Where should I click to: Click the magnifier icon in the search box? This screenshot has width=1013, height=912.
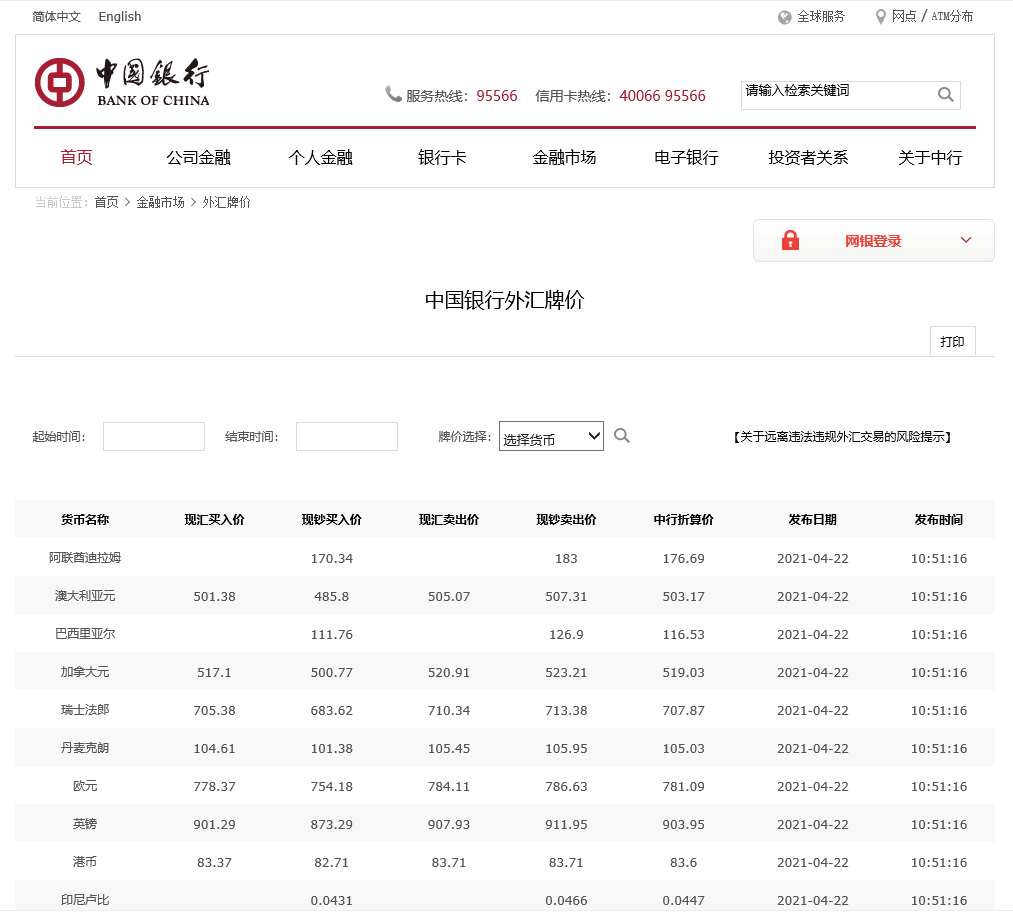click(944, 94)
